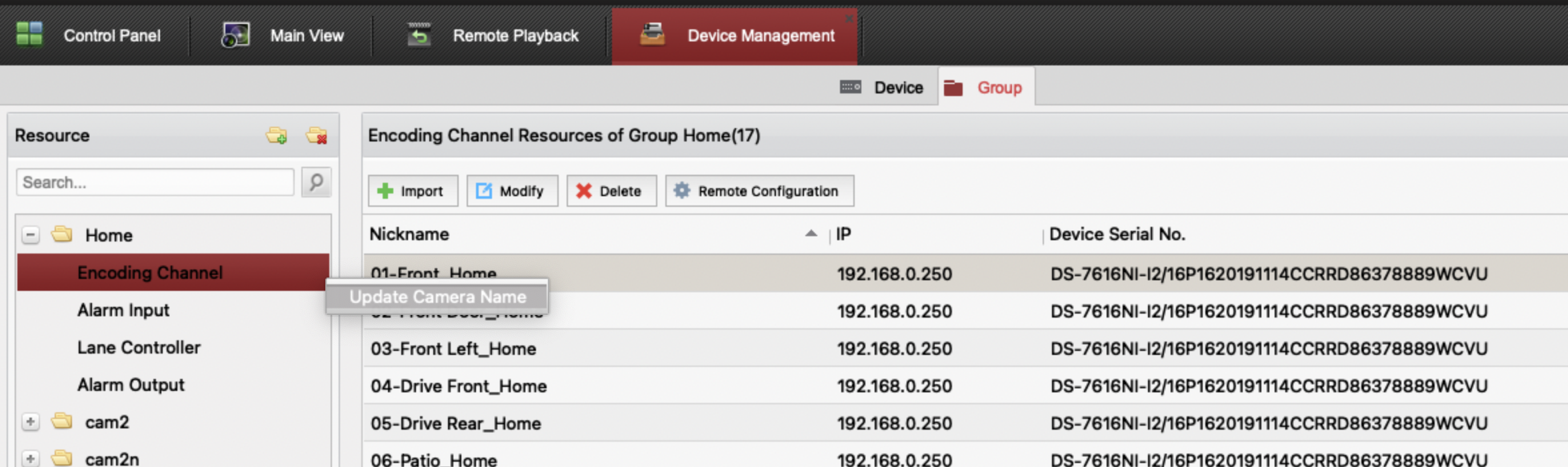Select Alarm Input in Home tree
Screen dimensions: 1568x467
[x=123, y=310]
